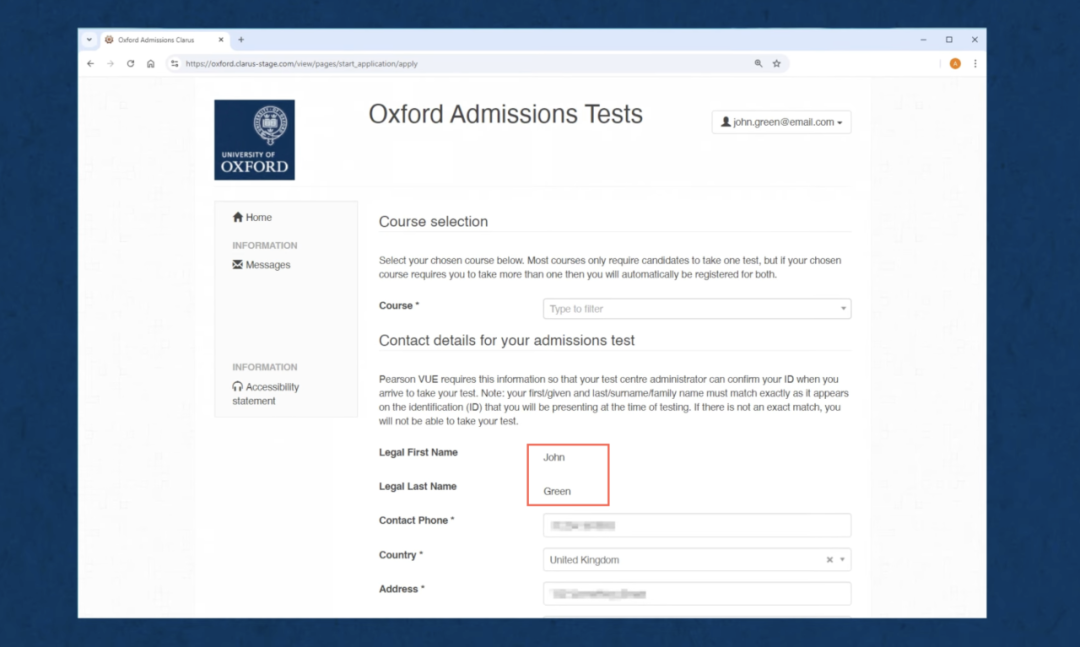
Task: Maximize the browser window
Action: pos(949,40)
